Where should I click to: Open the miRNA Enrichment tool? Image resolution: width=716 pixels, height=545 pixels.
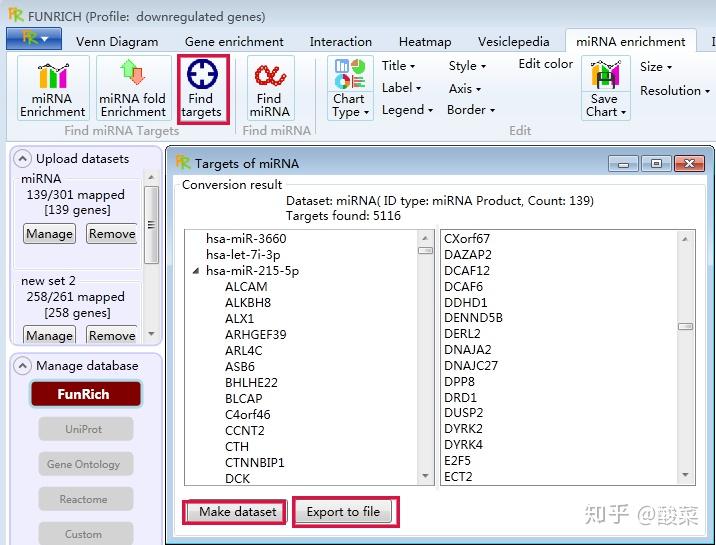(53, 88)
